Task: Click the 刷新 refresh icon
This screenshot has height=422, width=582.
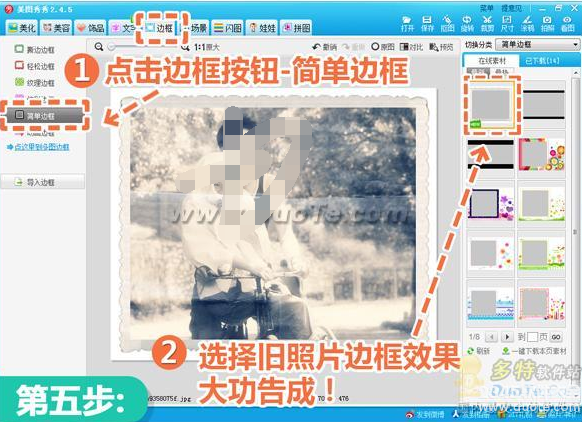Action: pyautogui.click(x=471, y=351)
